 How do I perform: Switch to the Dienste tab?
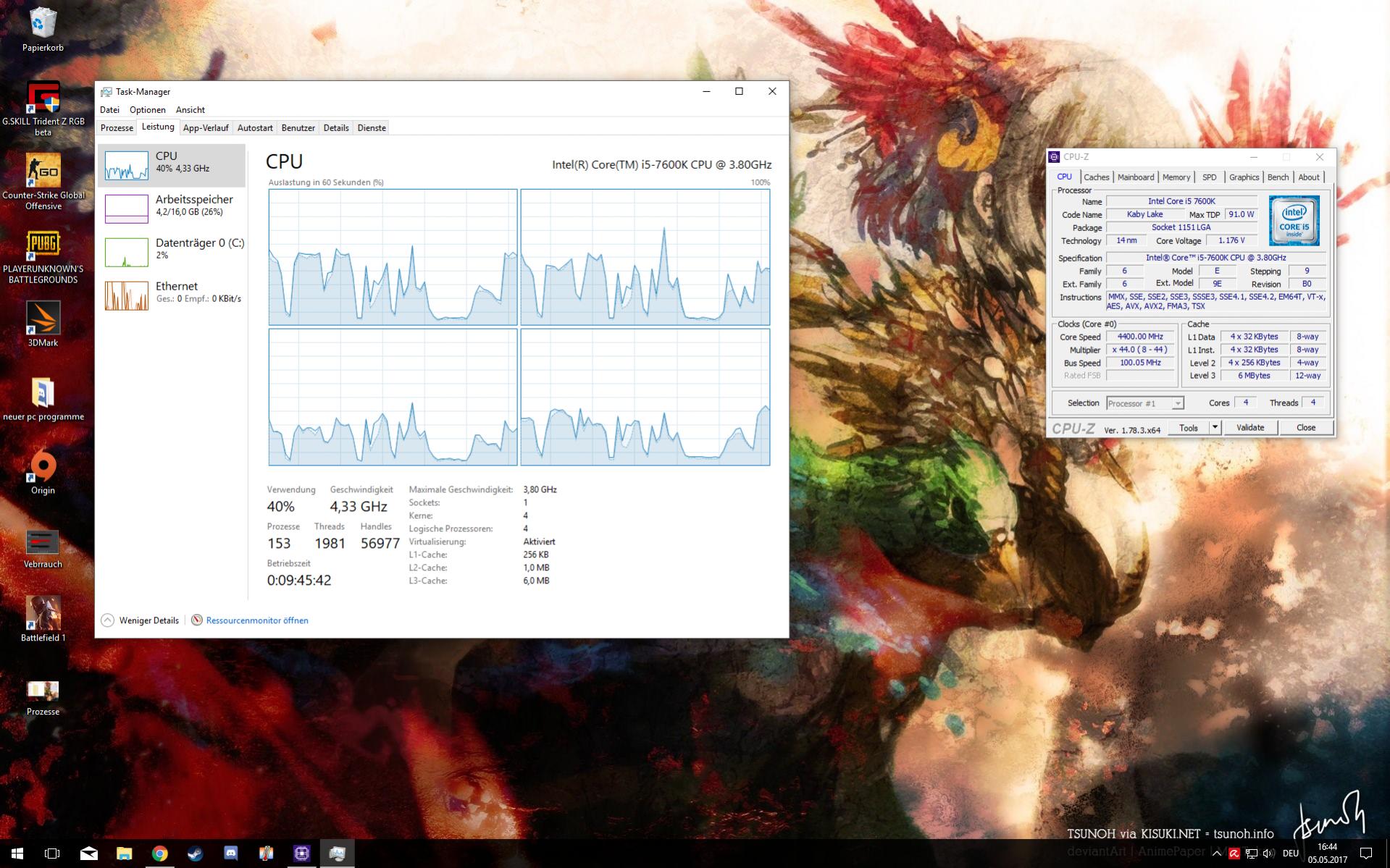[x=372, y=128]
